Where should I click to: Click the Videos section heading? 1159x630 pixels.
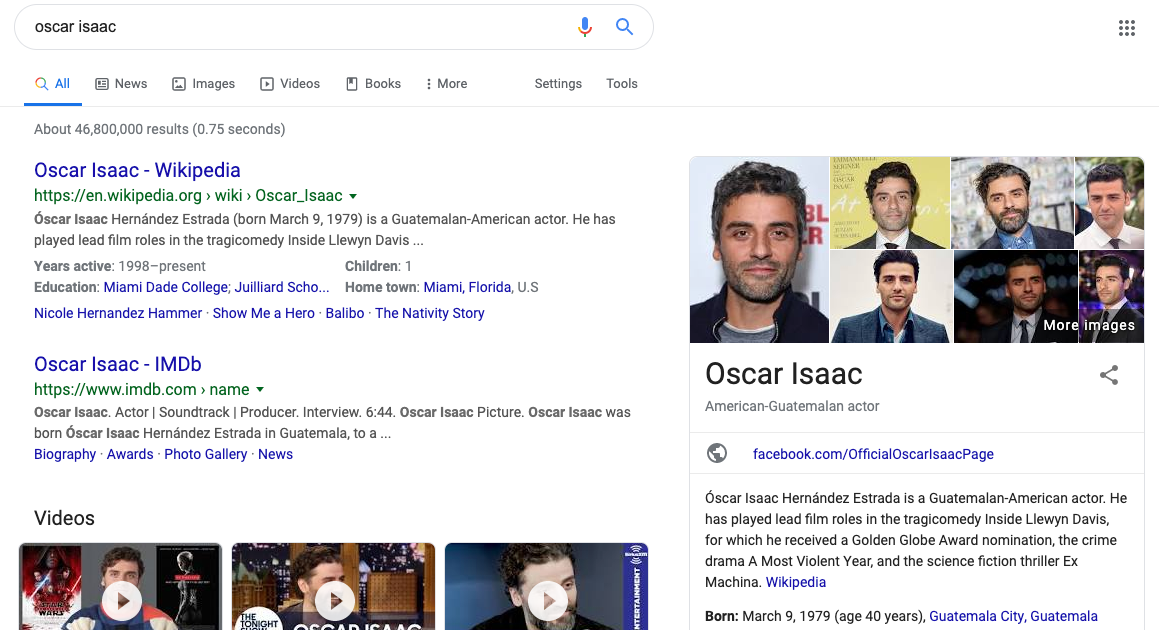pyautogui.click(x=64, y=518)
